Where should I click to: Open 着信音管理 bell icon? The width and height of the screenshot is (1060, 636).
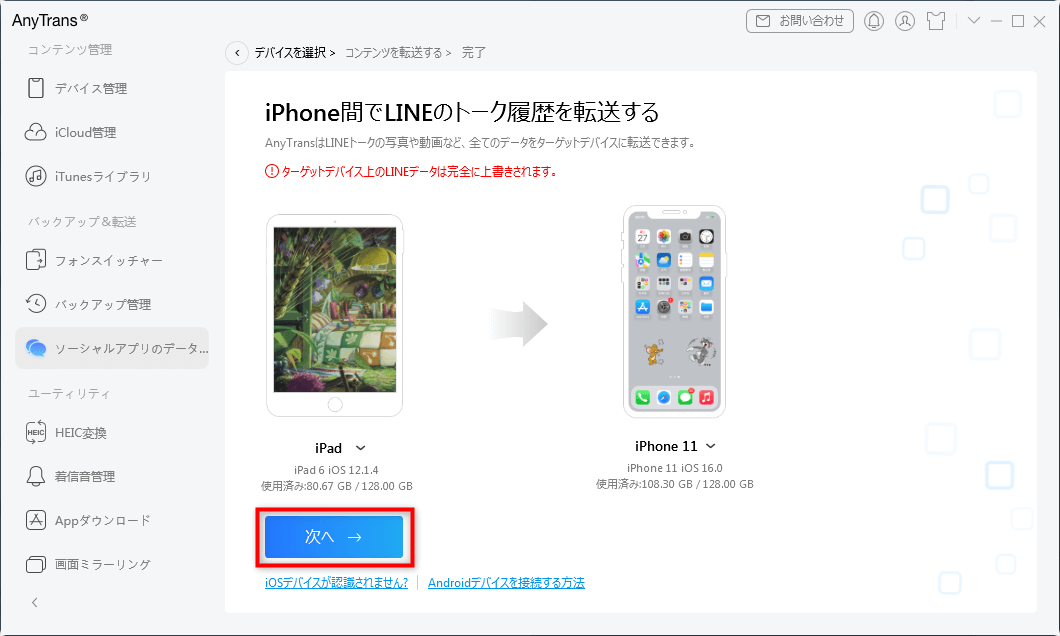35,476
